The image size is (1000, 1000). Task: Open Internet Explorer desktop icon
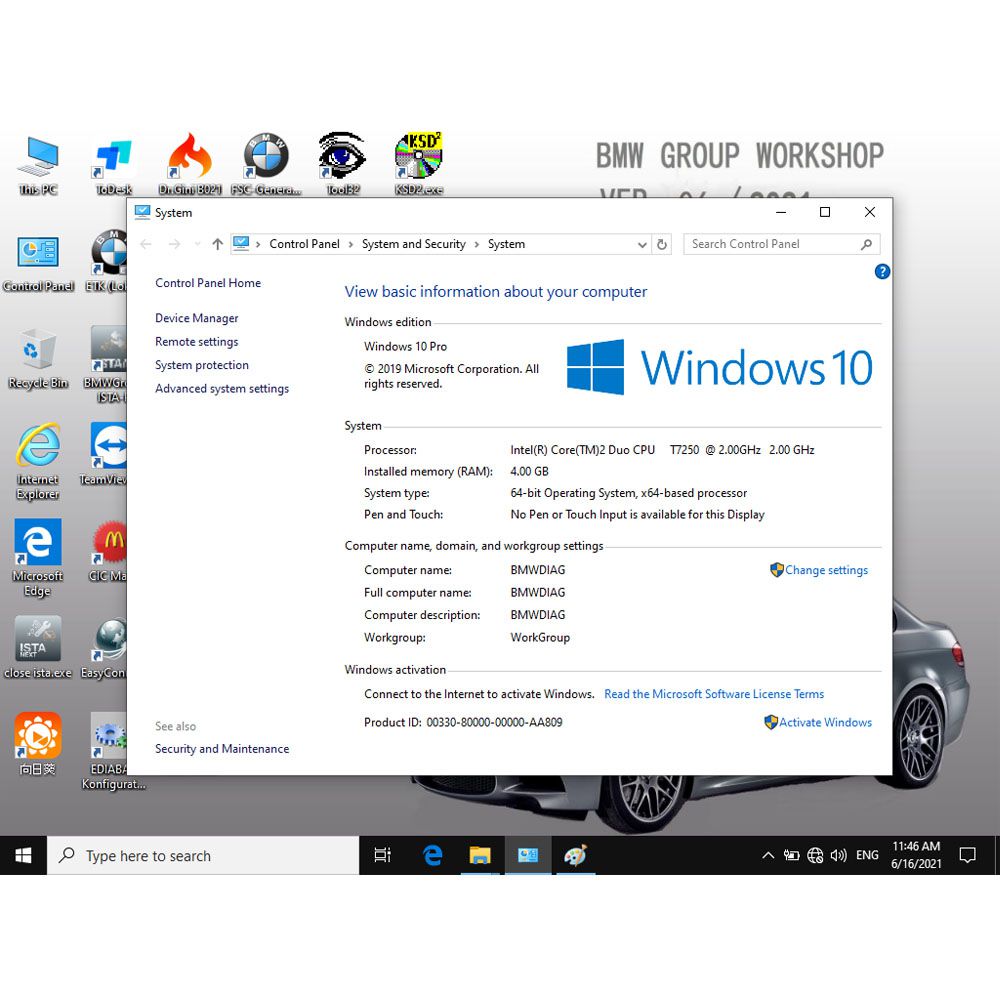(38, 462)
